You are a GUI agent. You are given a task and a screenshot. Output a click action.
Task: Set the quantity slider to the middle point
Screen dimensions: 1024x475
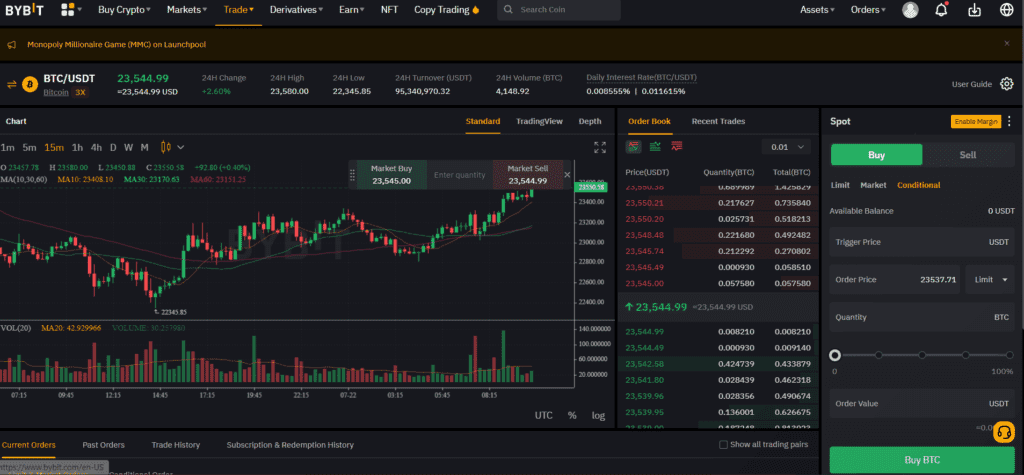(x=922, y=355)
